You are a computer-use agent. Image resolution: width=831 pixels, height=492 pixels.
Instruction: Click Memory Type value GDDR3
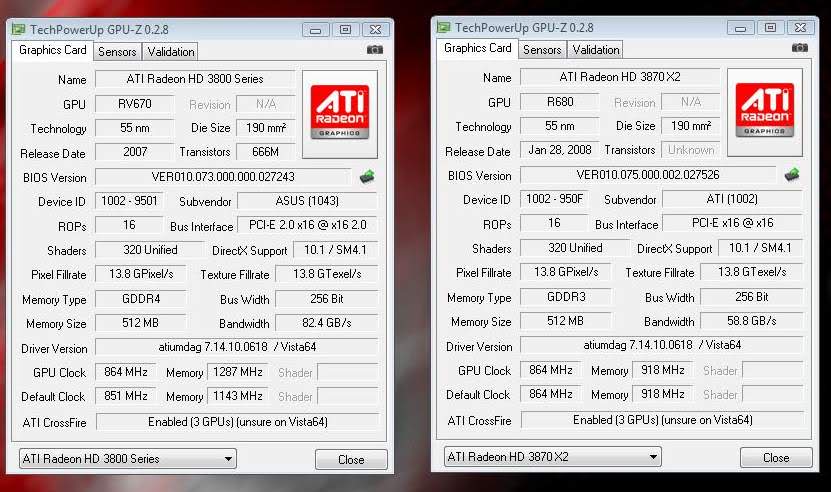[x=566, y=296]
